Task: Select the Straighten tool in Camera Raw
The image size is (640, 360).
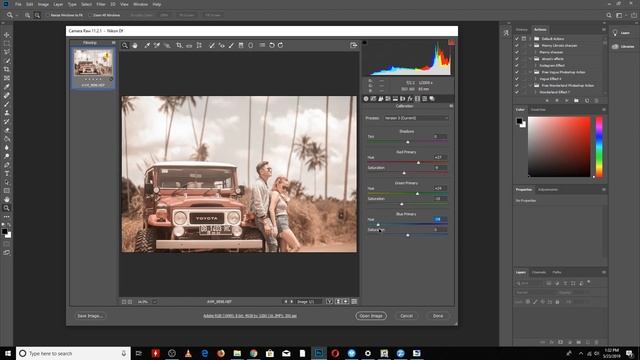Action: pos(189,45)
